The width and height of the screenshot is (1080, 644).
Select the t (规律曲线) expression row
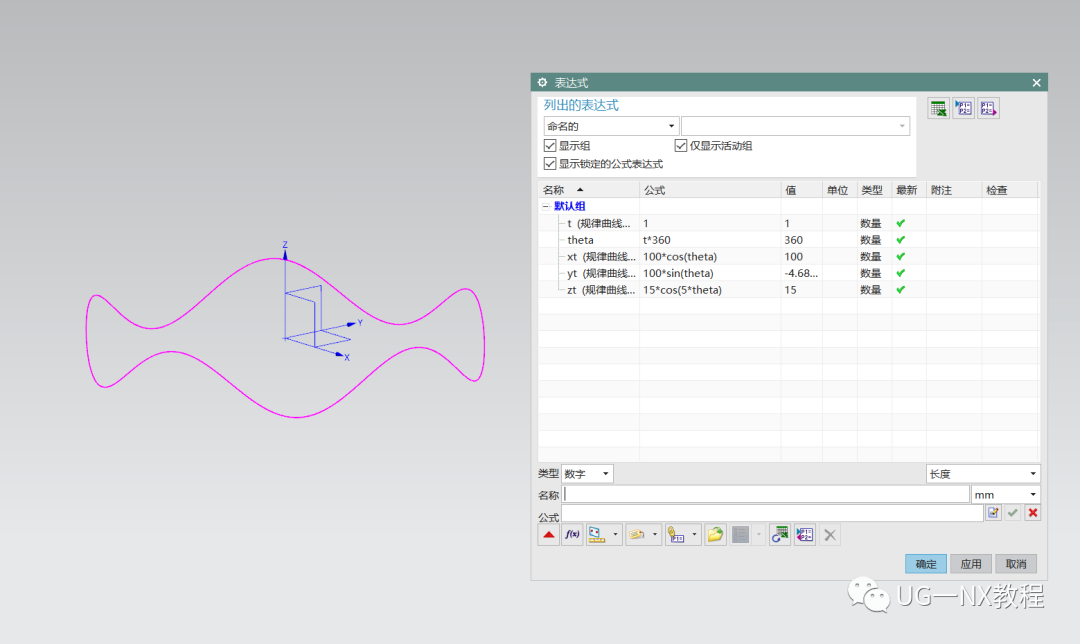point(789,223)
